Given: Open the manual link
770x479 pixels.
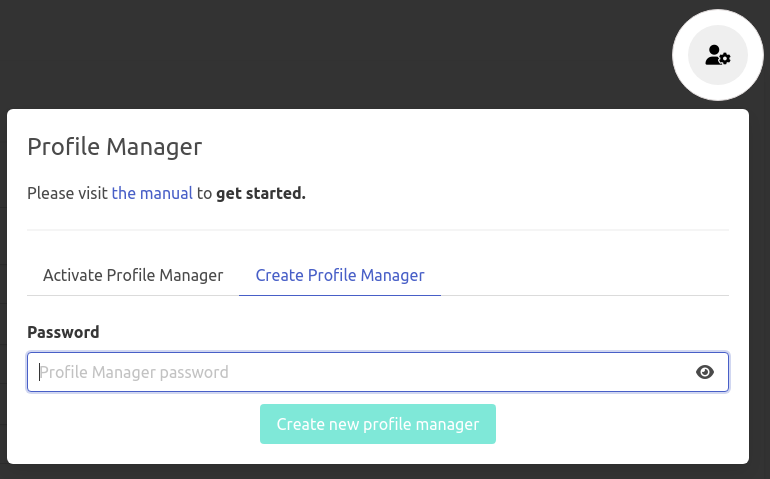Looking at the screenshot, I should click(152, 193).
